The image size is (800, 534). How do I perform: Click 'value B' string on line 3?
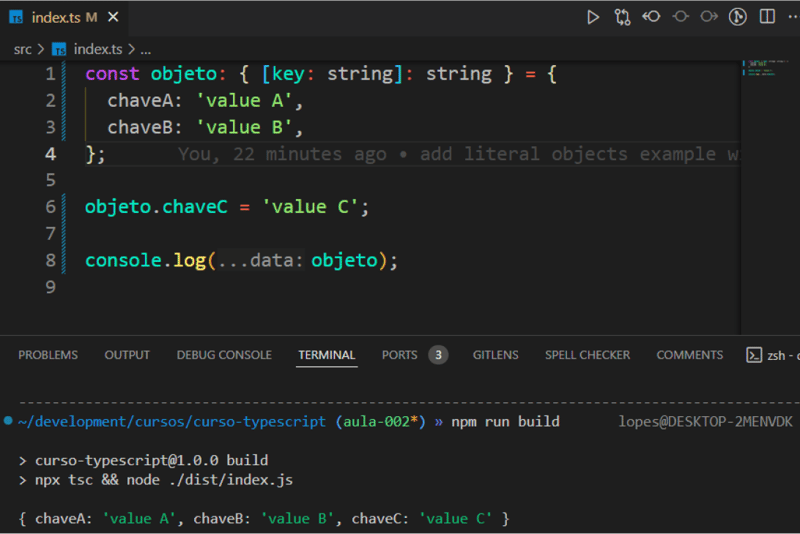pyautogui.click(x=244, y=128)
